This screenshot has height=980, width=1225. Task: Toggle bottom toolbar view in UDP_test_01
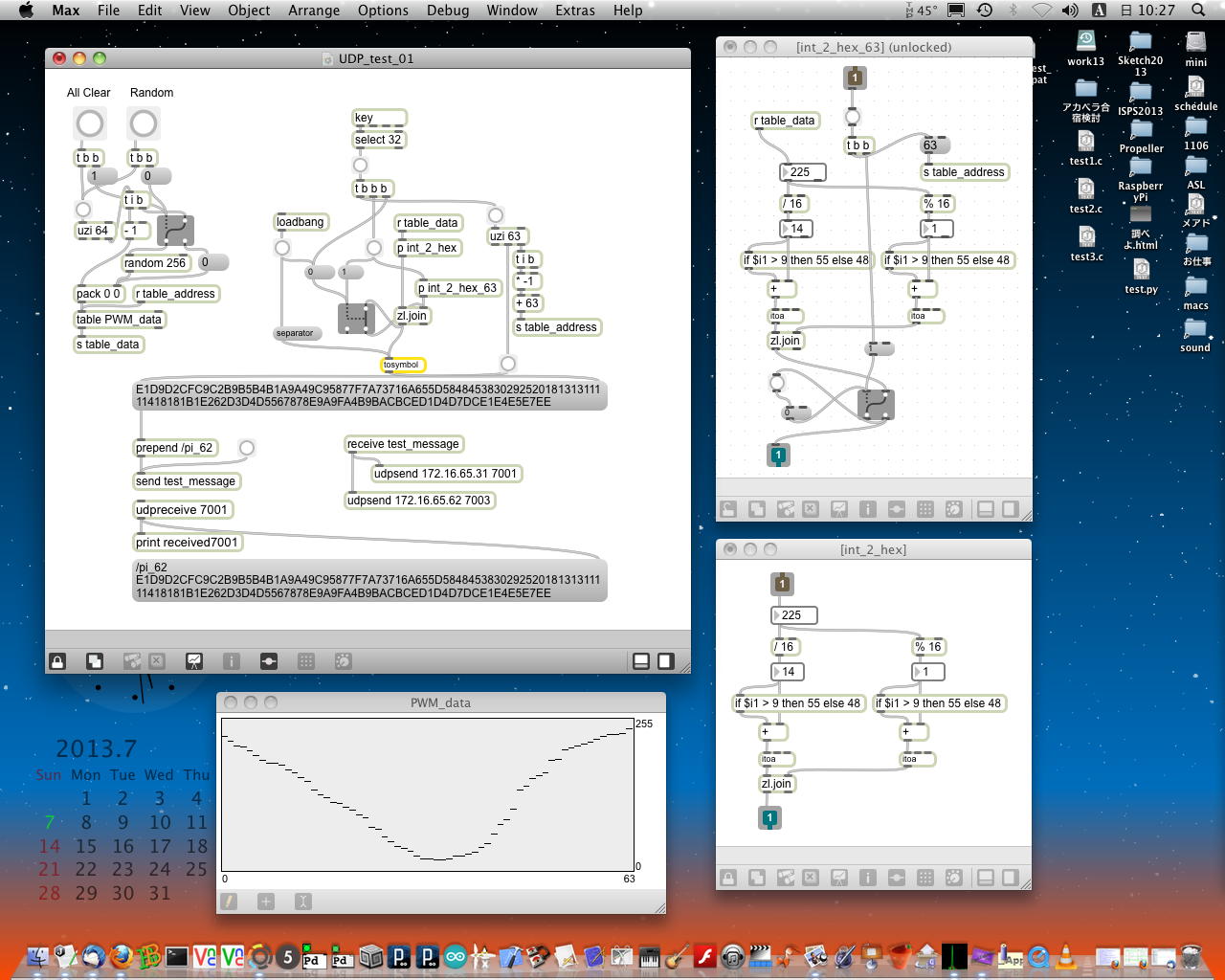pos(641,661)
